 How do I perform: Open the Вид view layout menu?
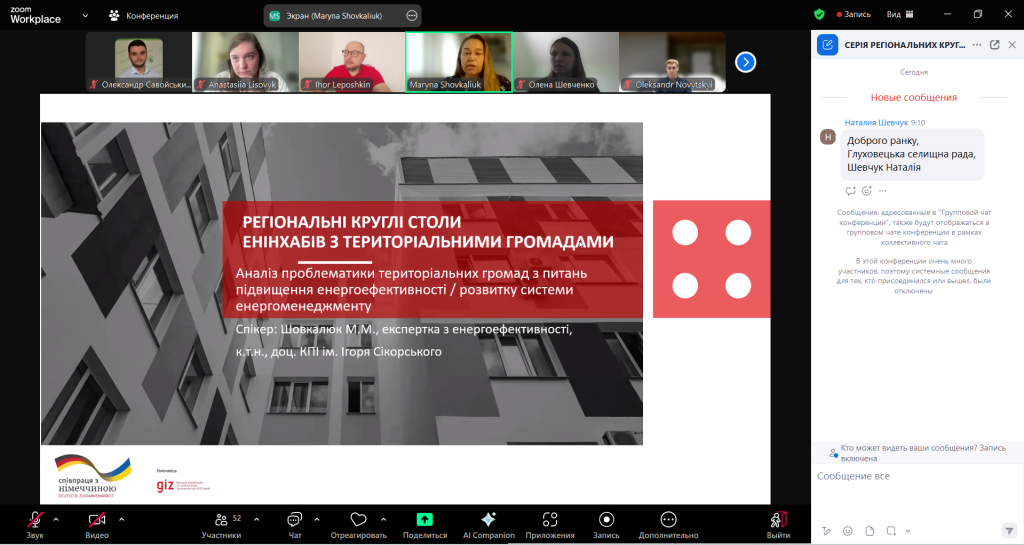(900, 14)
